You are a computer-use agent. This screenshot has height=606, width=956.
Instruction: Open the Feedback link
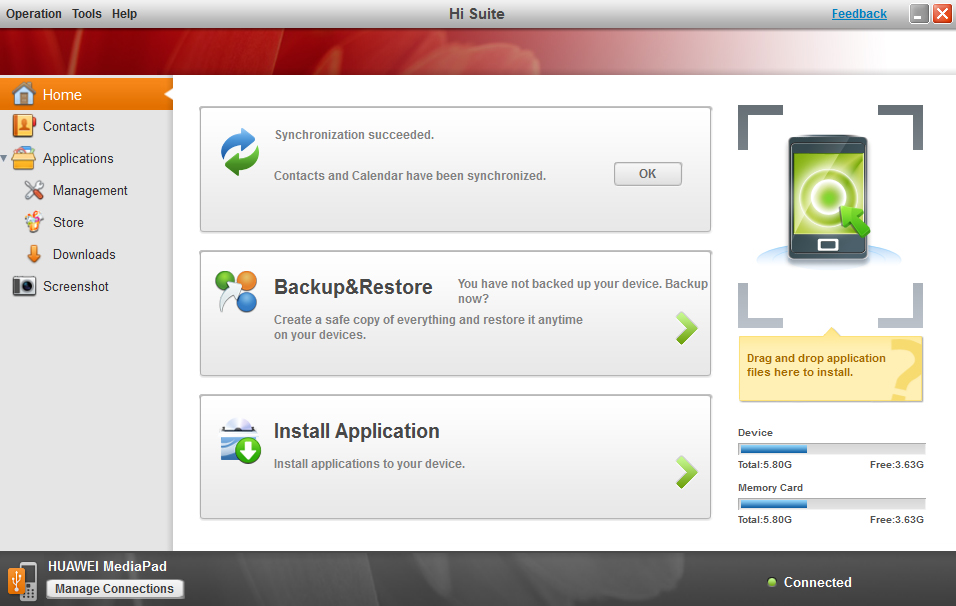(859, 14)
